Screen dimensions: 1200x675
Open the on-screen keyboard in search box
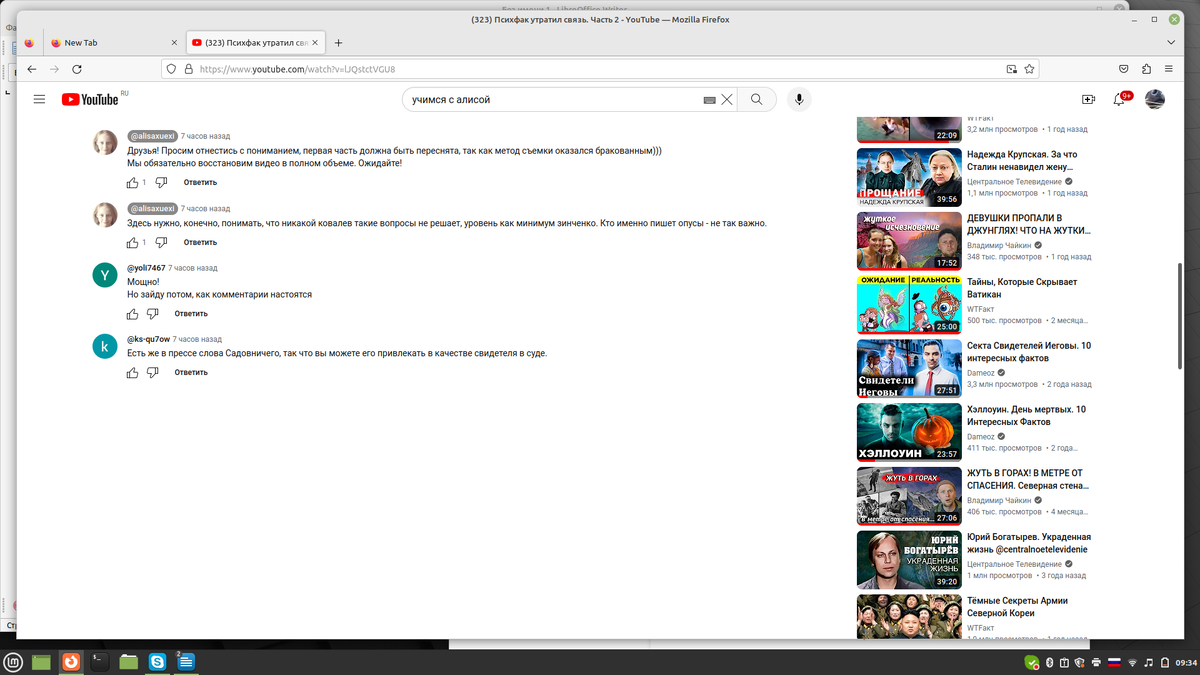(709, 100)
